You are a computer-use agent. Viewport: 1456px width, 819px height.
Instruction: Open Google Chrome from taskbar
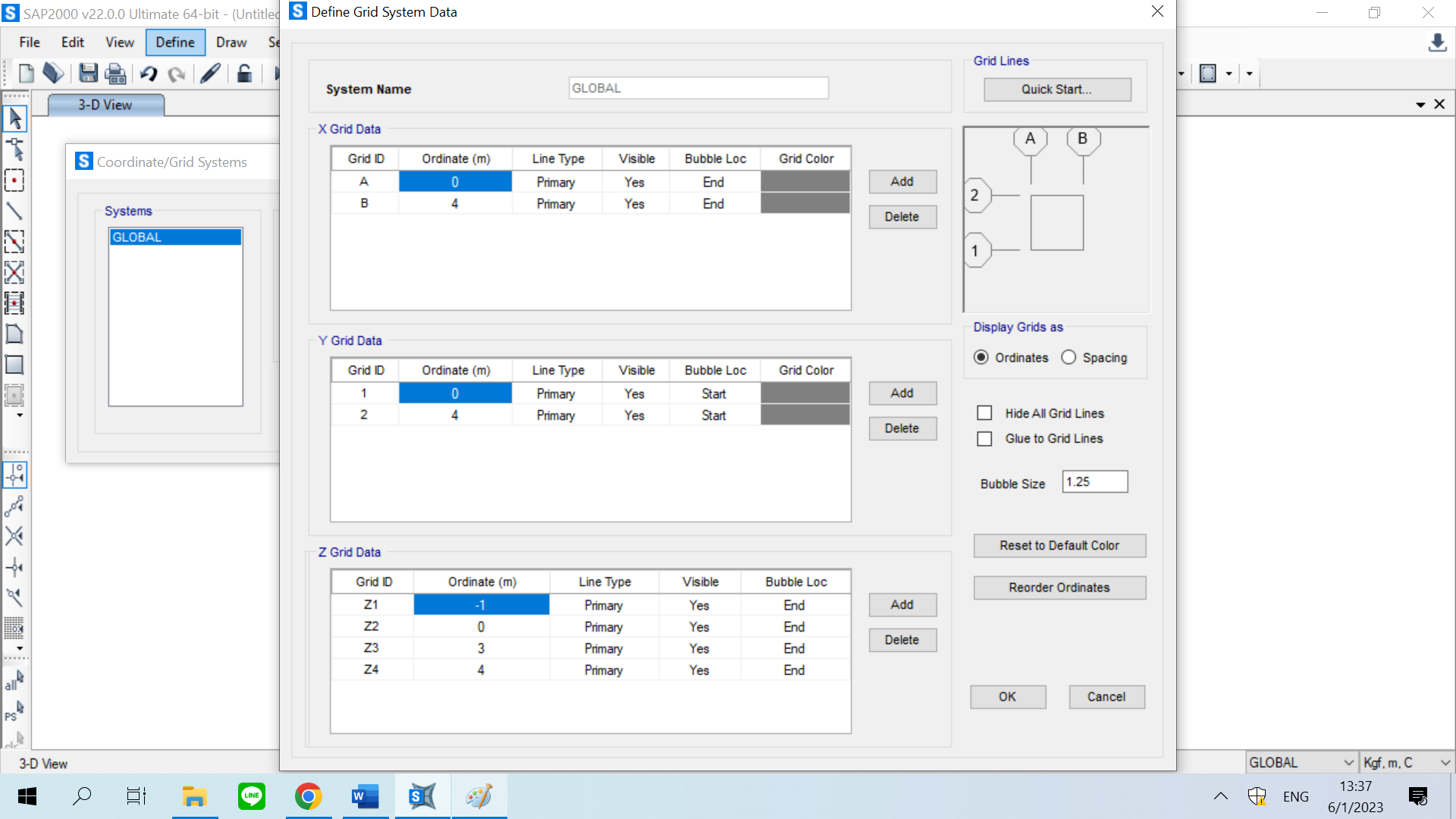pos(308,796)
